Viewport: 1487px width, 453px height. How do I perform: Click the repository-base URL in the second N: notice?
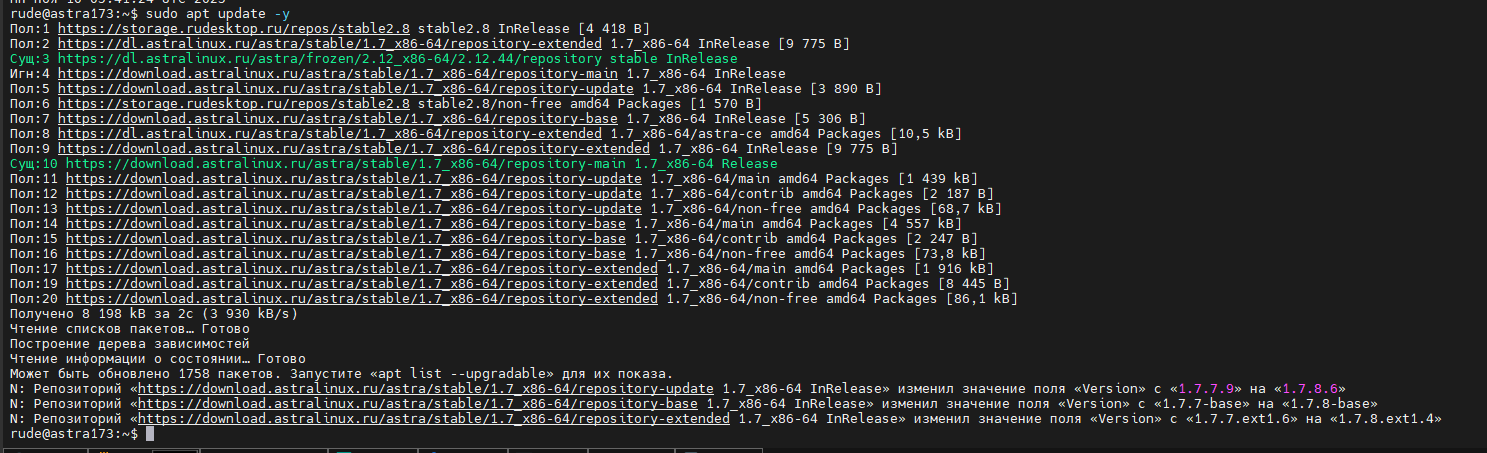[x=417, y=404]
